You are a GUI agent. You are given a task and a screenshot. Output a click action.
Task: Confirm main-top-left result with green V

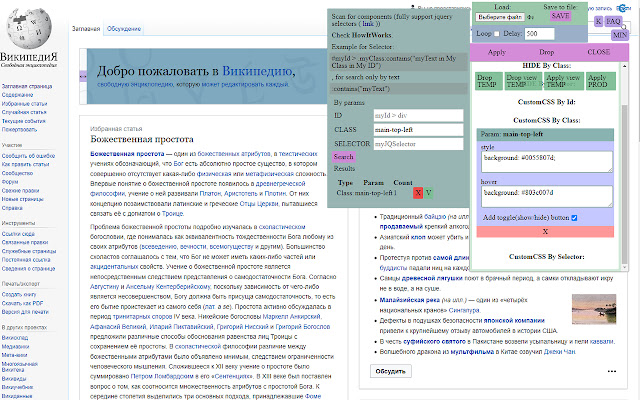click(x=428, y=193)
